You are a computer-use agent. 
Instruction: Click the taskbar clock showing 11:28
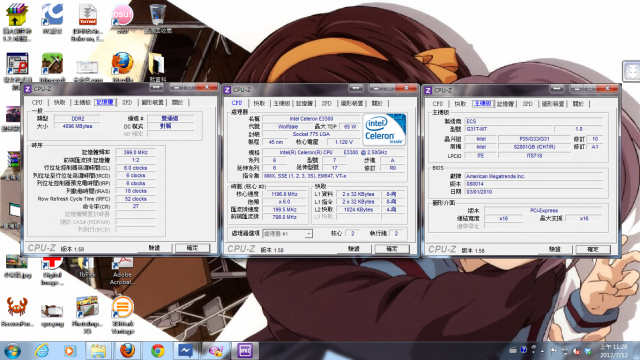(x=613, y=351)
